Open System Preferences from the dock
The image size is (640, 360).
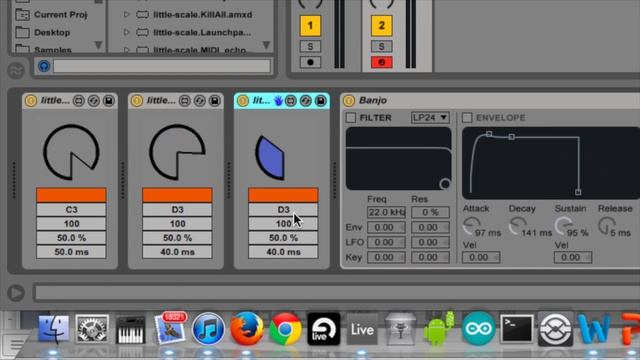(92, 329)
